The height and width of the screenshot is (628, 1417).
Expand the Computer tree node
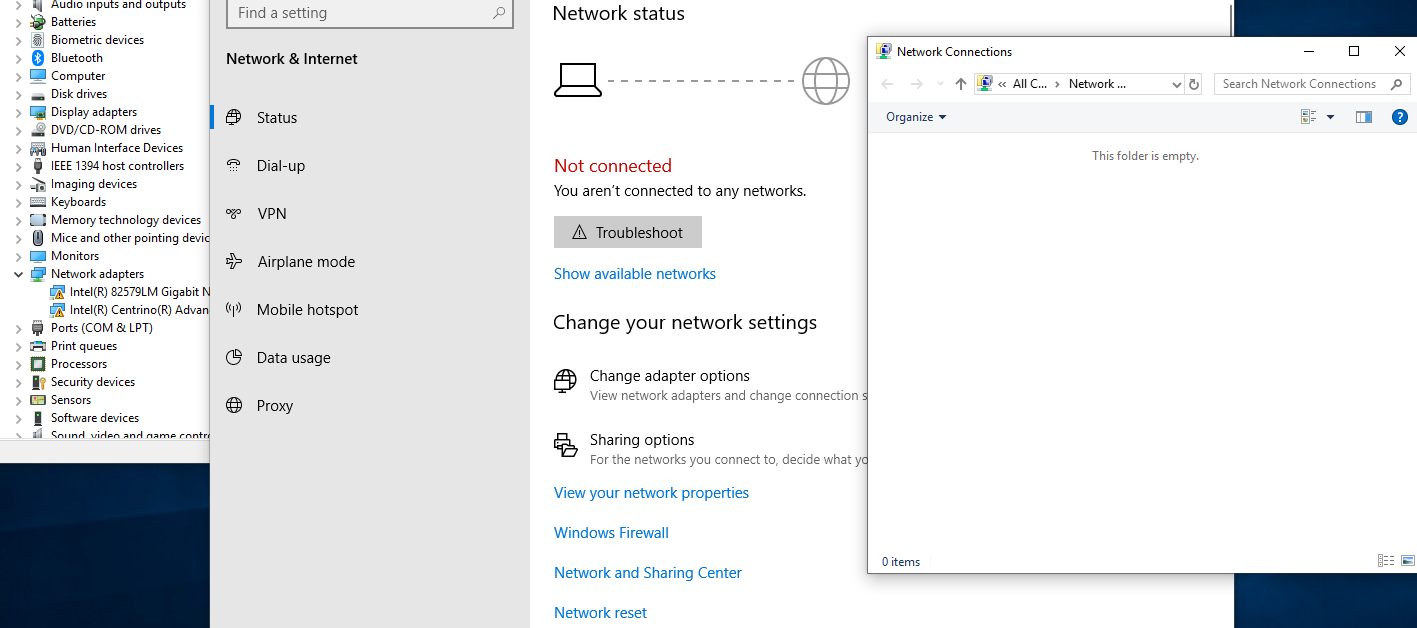(18, 76)
